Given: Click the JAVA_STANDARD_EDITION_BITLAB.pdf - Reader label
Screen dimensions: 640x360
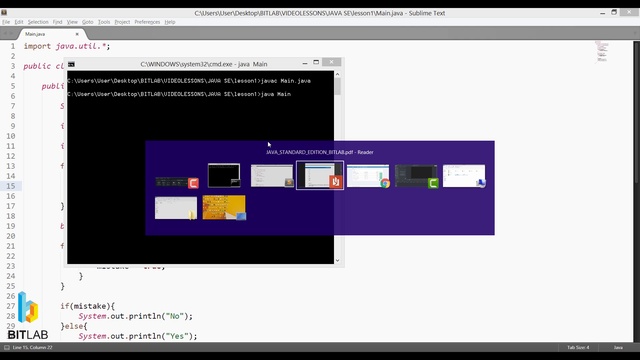Looking at the screenshot, I should click(320, 152).
